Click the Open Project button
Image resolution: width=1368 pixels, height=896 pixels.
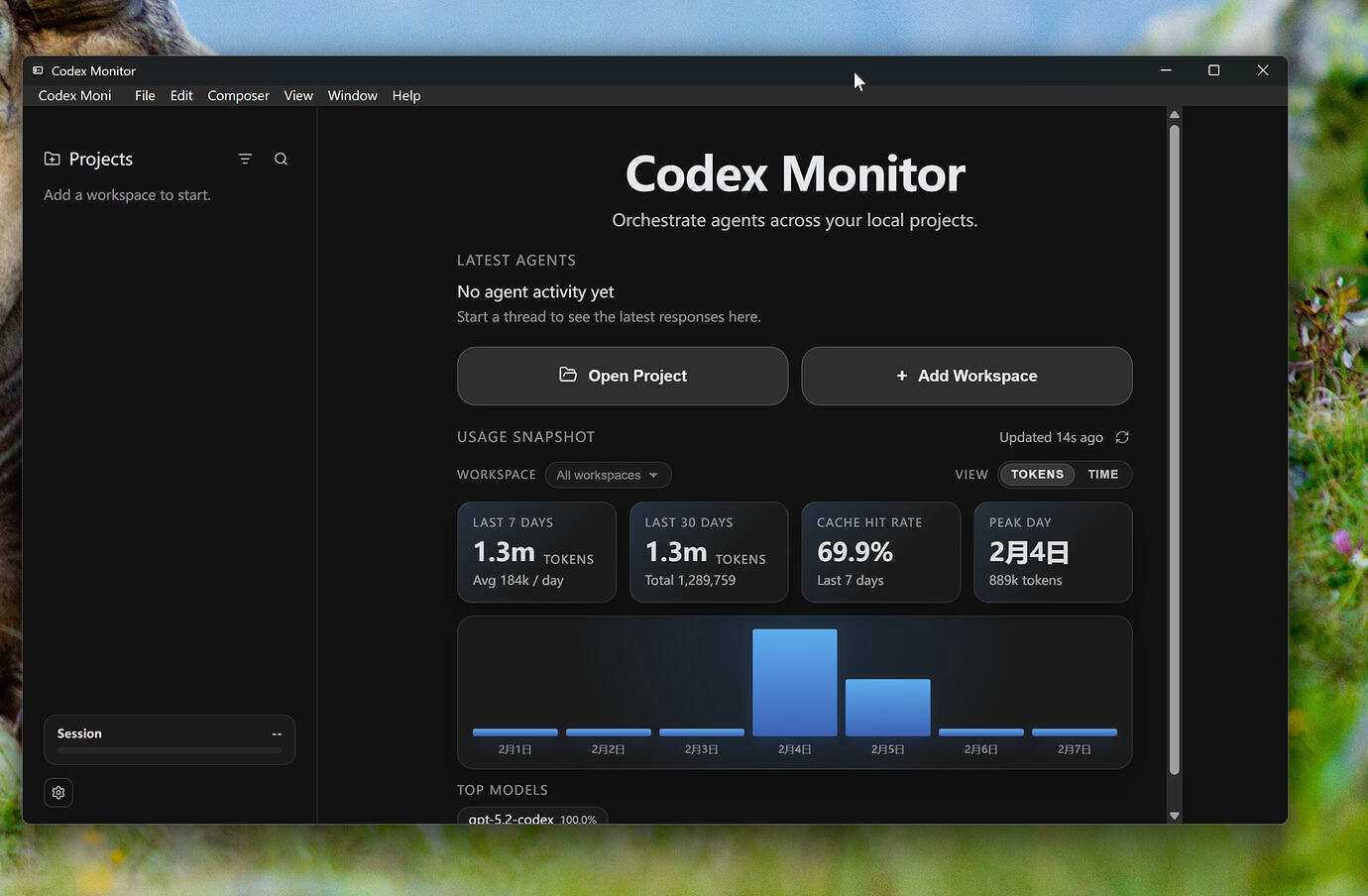623,376
